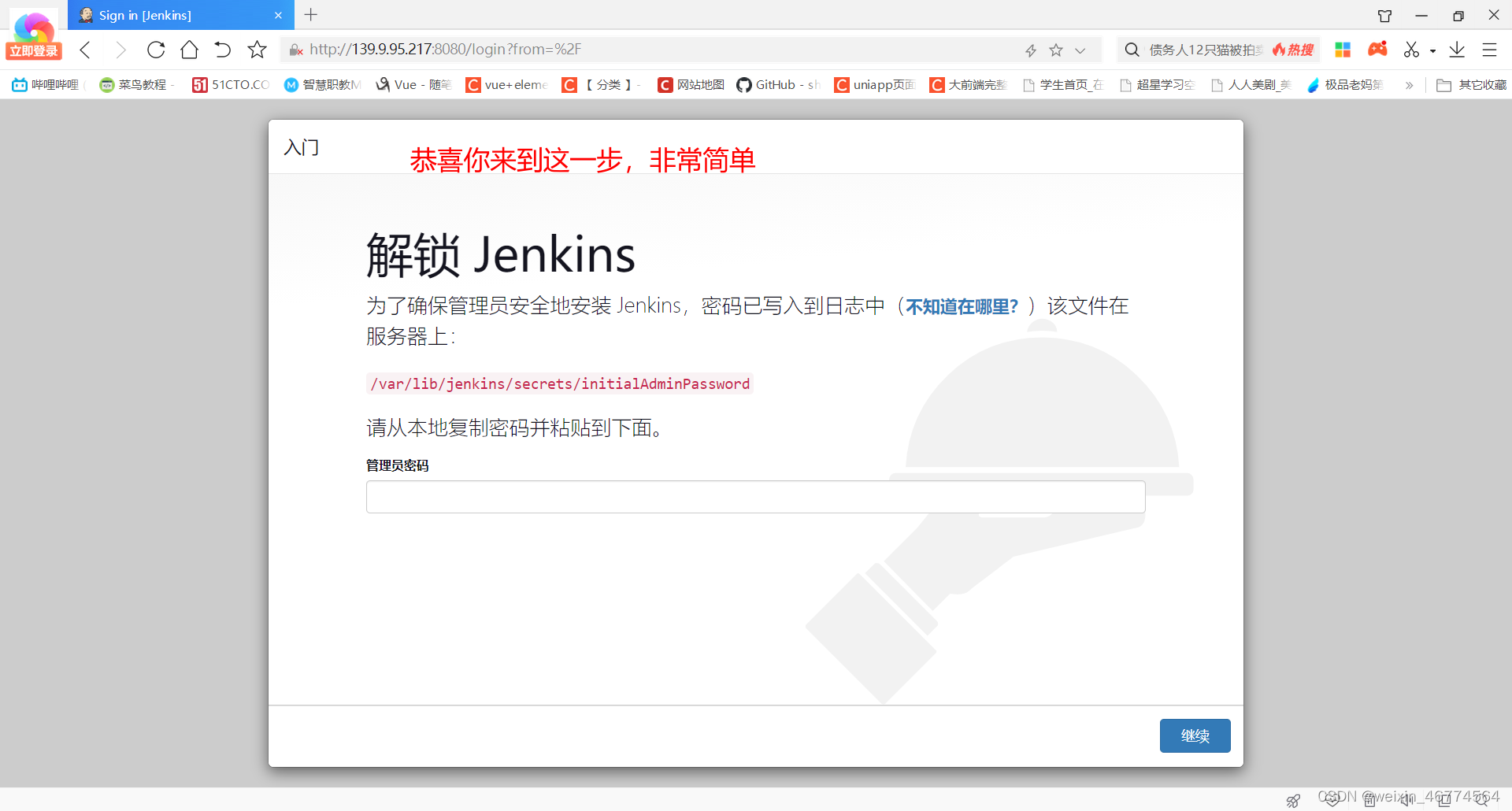Image resolution: width=1512 pixels, height=811 pixels.
Task: Click the lightning speed-mode icon in address bar
Action: coord(1031,50)
